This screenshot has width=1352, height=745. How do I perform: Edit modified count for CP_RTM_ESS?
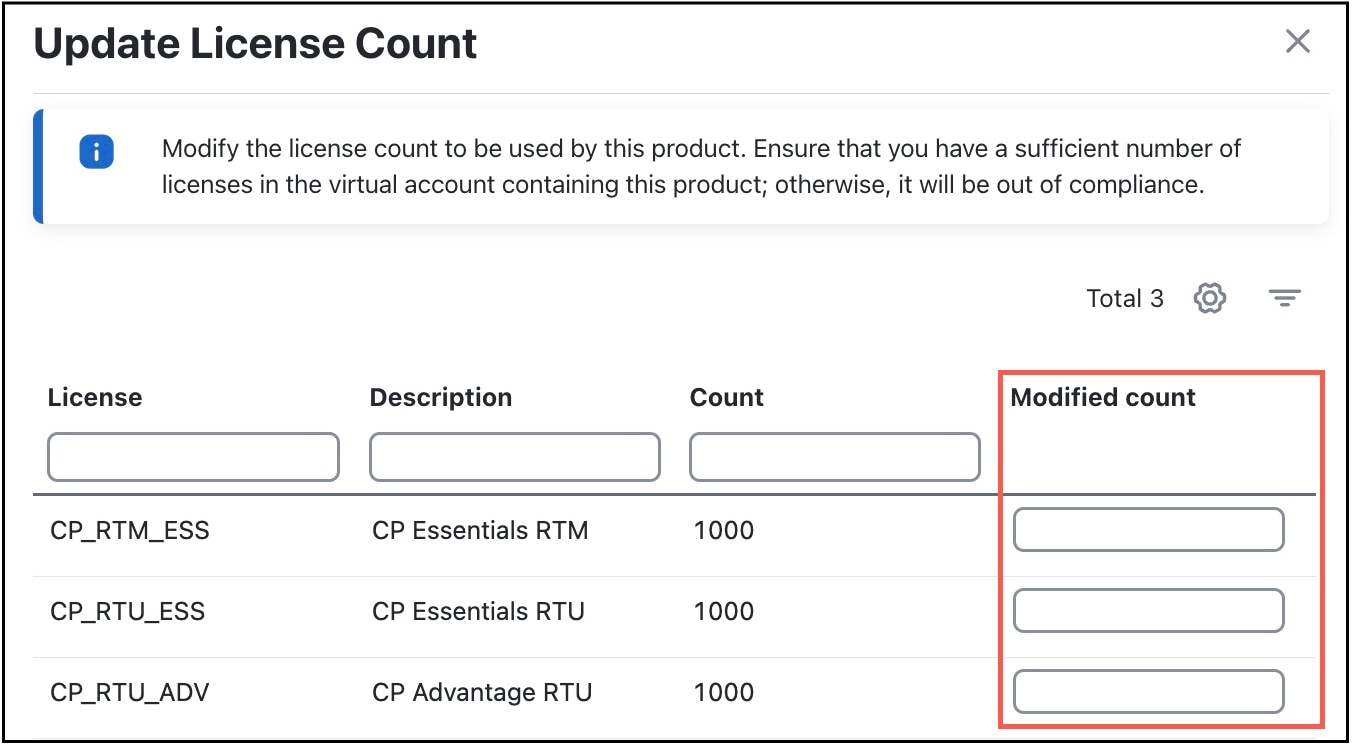[1149, 530]
